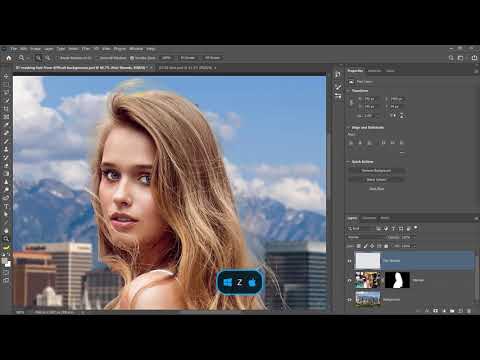480x360 pixels.
Task: Hide the Background layer
Action: click(349, 299)
